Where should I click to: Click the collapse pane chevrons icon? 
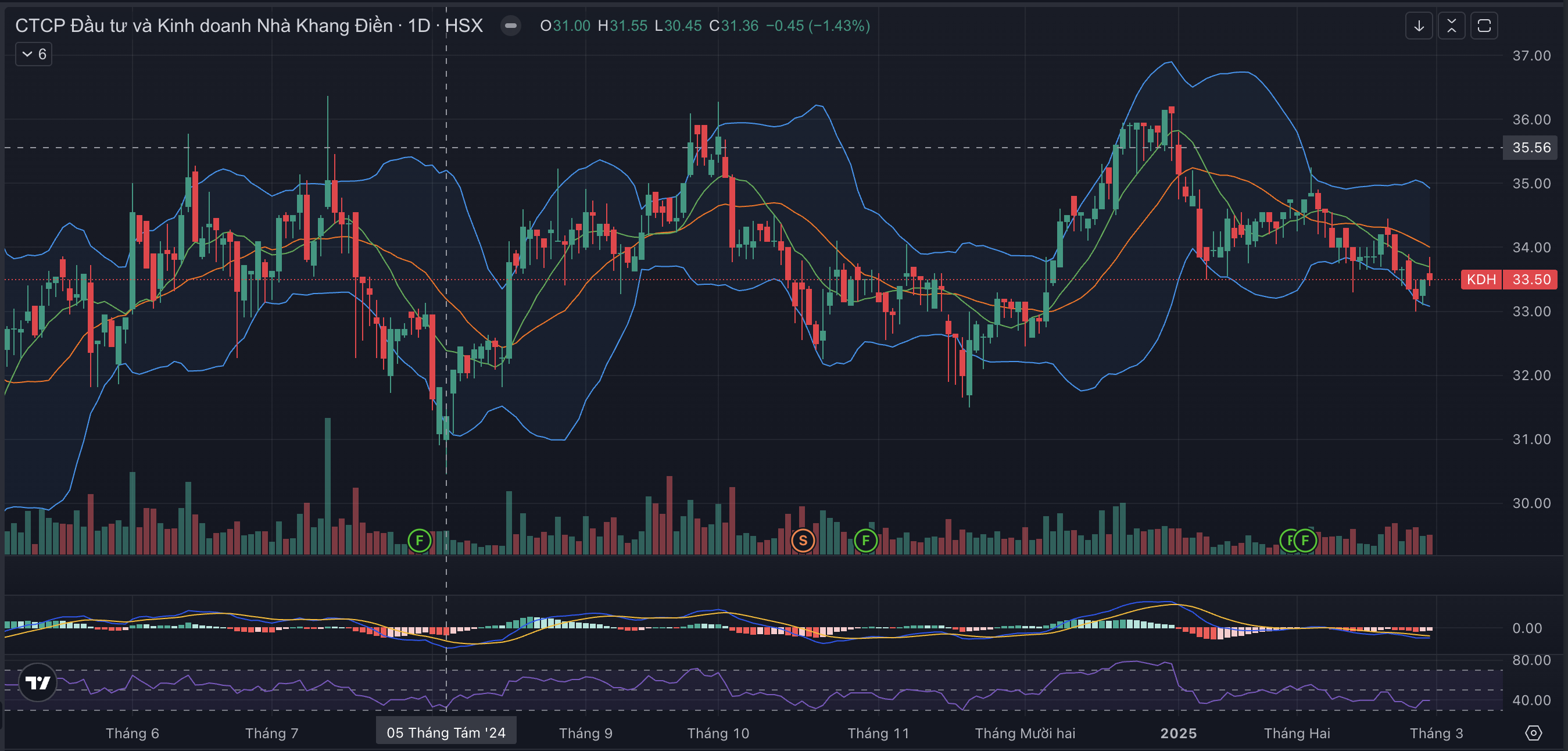(1451, 26)
